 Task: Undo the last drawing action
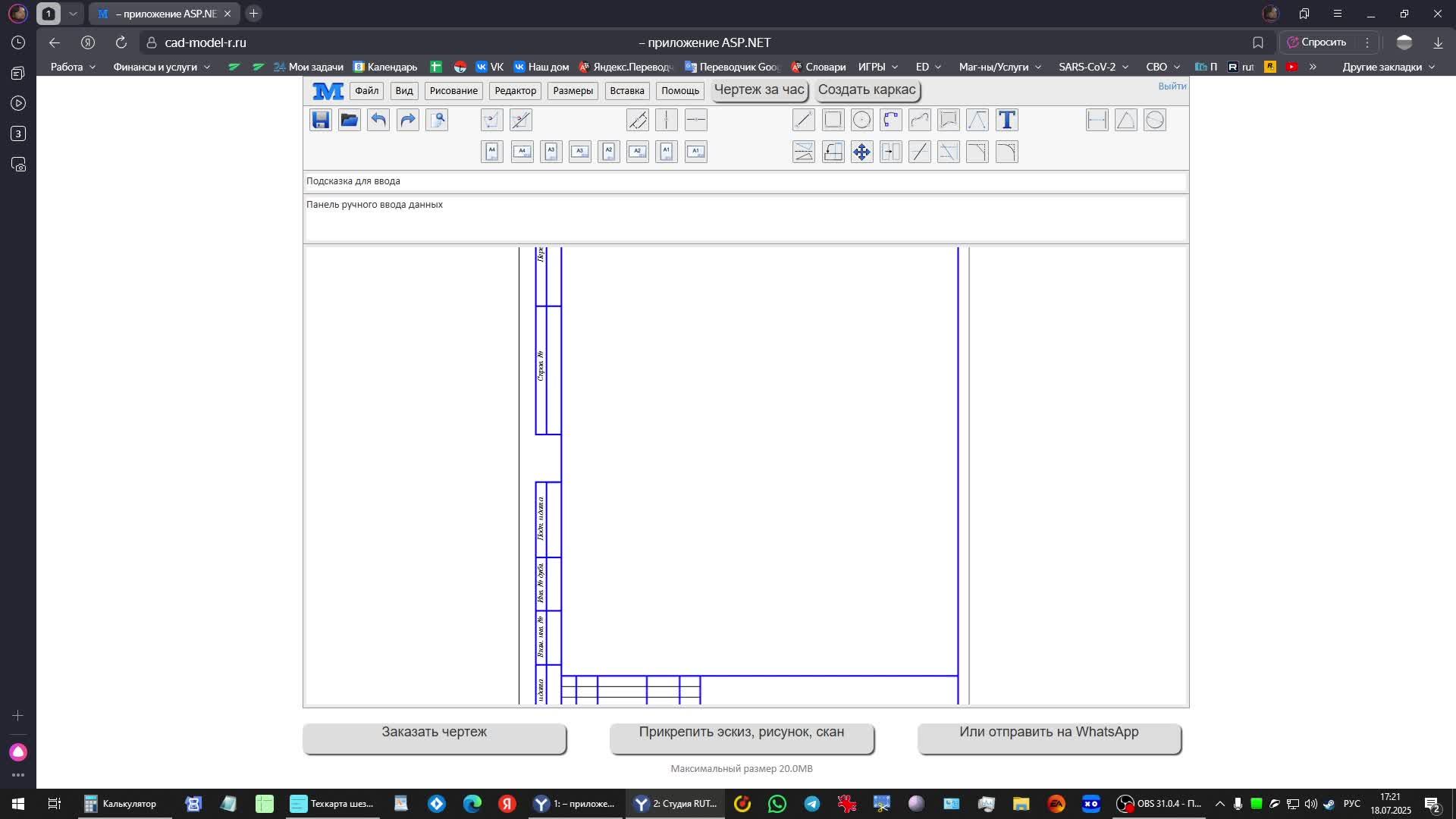378,120
